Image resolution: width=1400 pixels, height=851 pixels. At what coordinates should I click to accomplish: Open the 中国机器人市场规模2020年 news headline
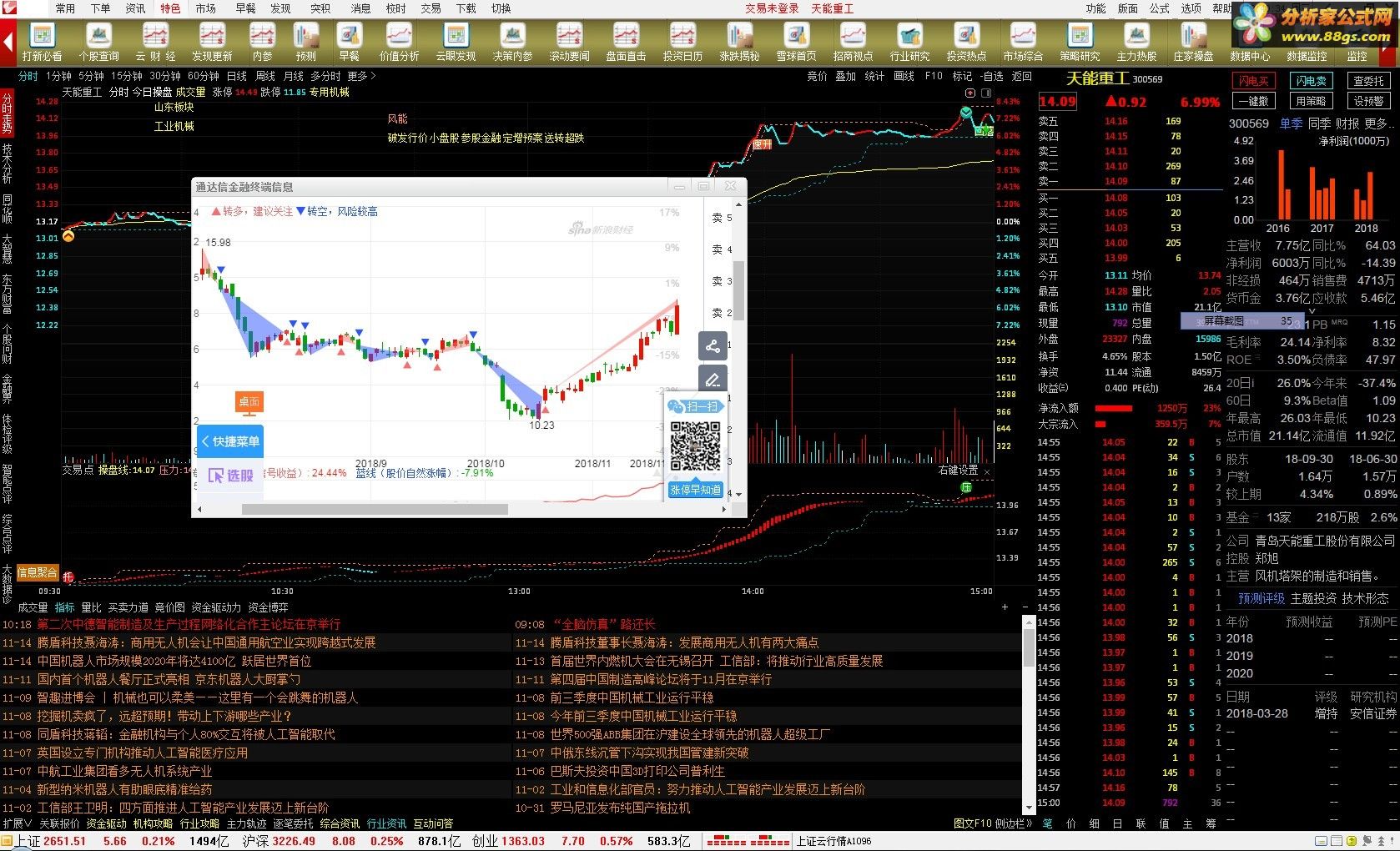174,661
